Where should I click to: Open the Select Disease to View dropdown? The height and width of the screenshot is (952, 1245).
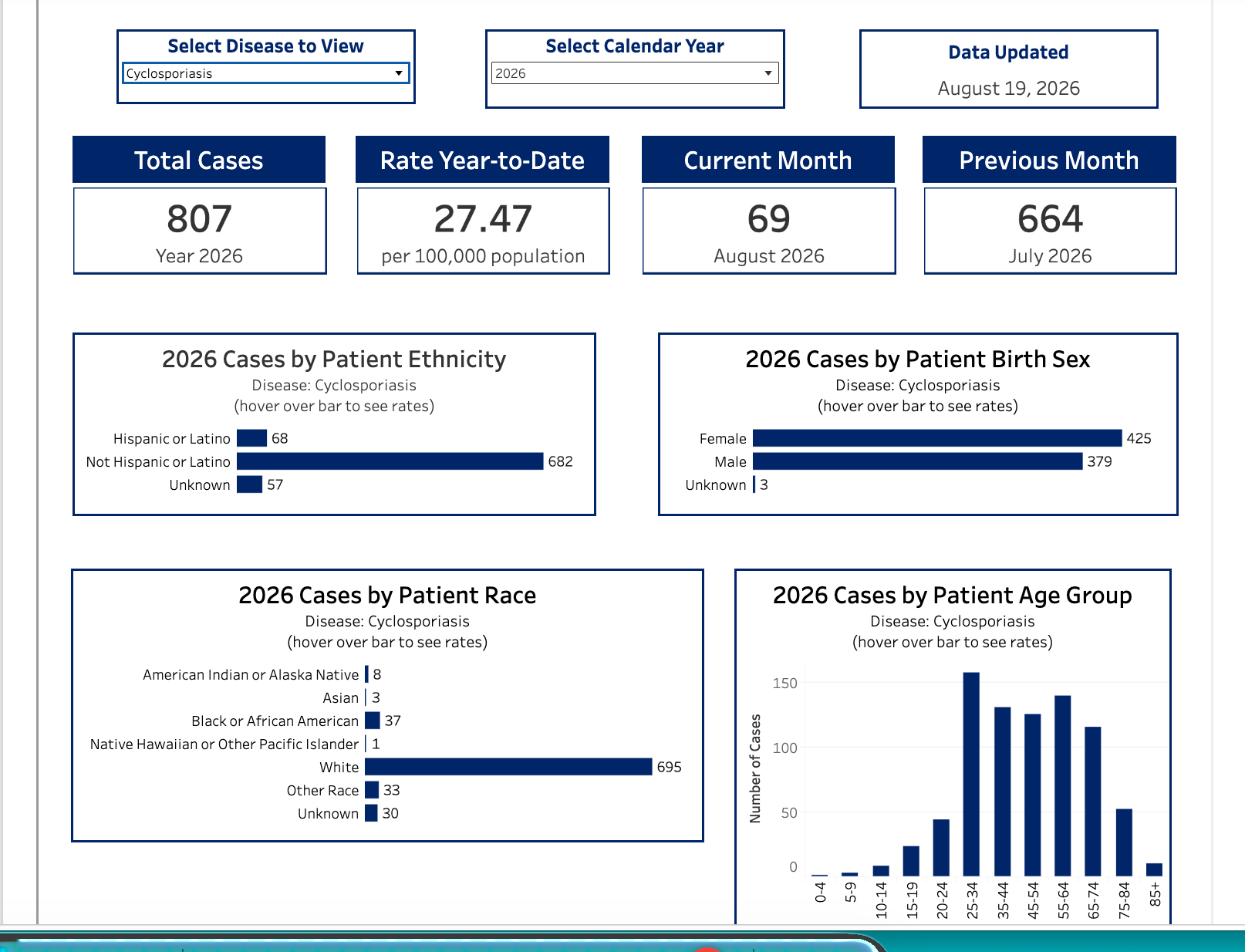[x=265, y=73]
